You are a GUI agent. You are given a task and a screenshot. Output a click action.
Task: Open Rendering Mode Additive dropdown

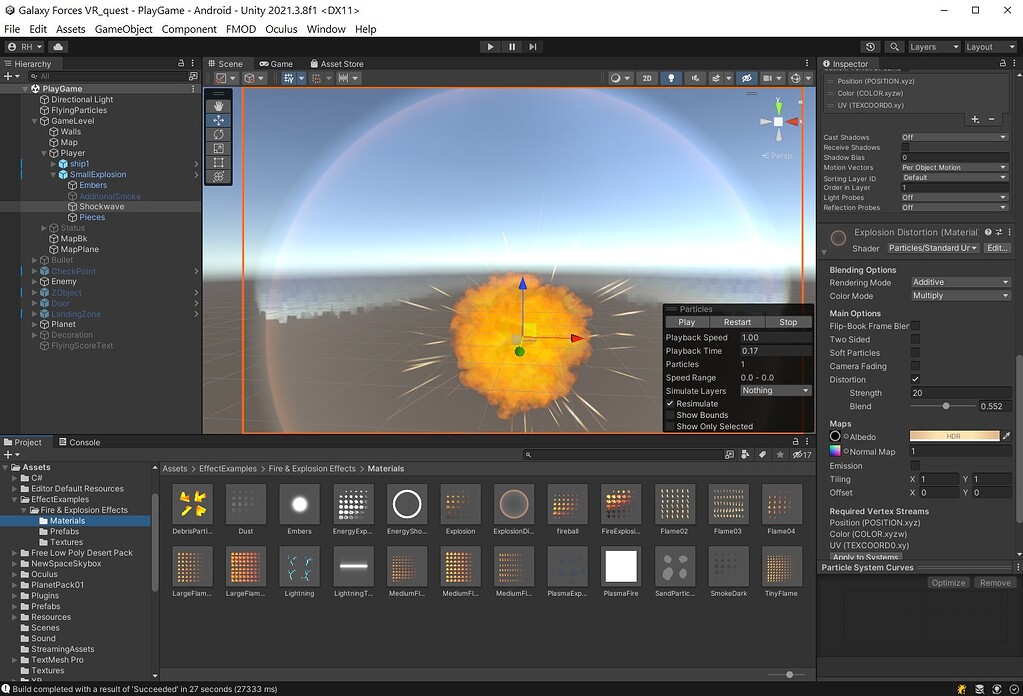coord(960,282)
